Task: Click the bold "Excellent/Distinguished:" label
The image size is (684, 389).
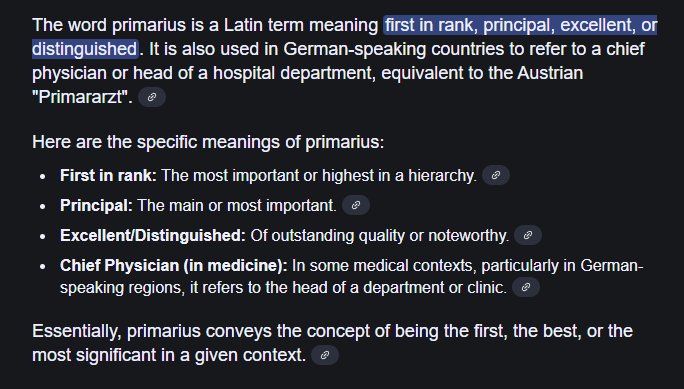Action: 153,235
